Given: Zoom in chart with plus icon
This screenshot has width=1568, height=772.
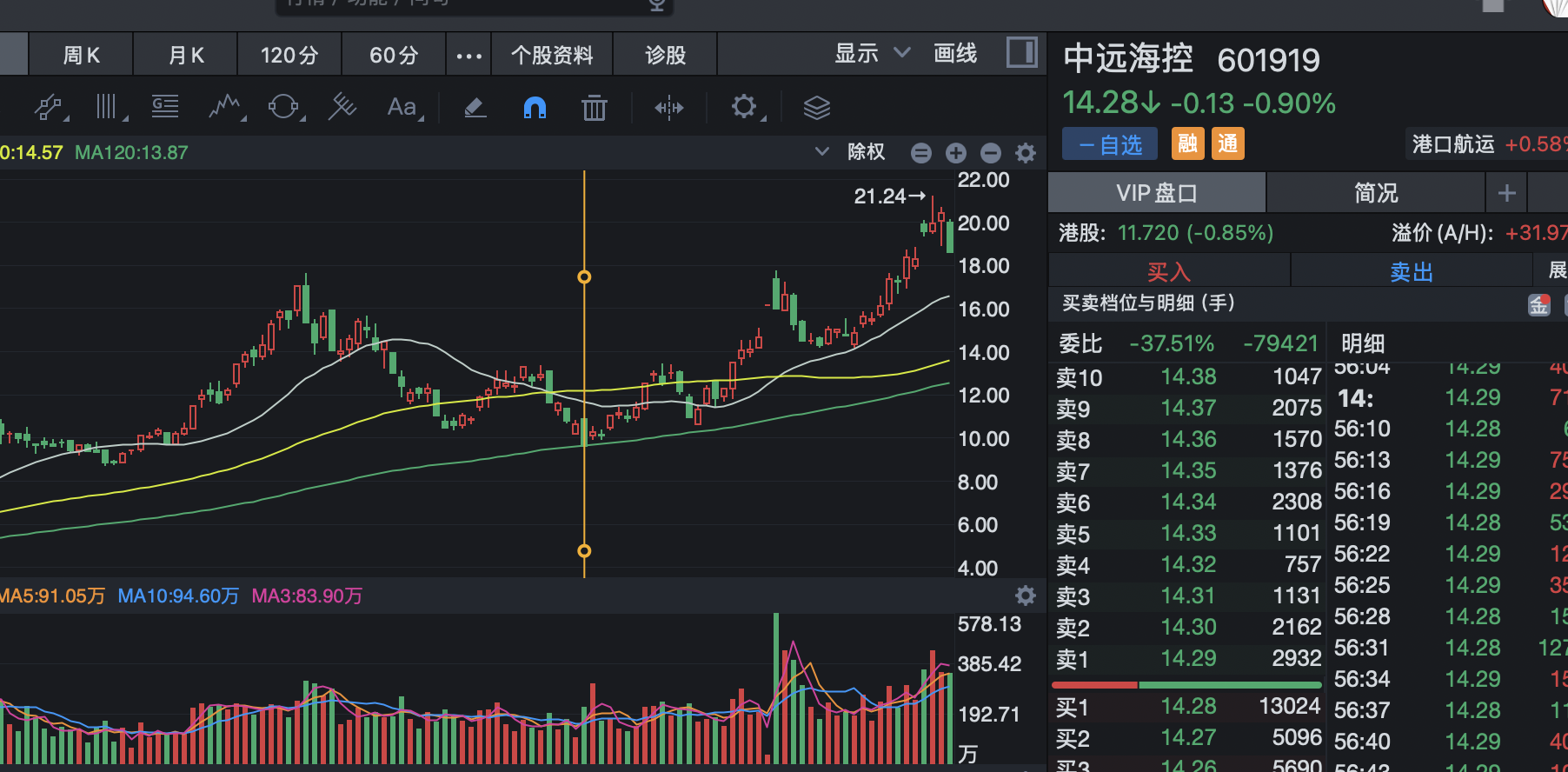Looking at the screenshot, I should click(x=956, y=153).
